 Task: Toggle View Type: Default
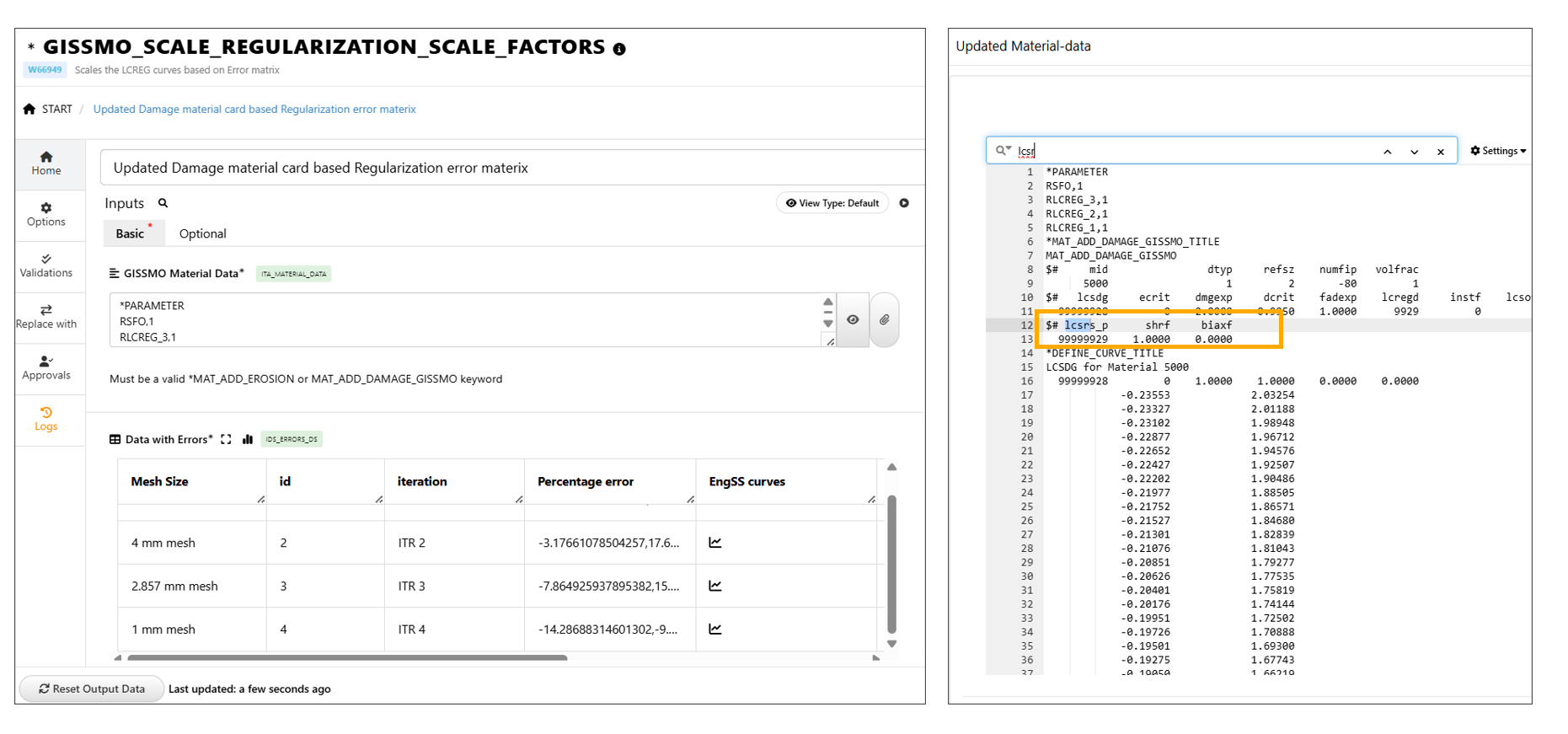(x=832, y=203)
